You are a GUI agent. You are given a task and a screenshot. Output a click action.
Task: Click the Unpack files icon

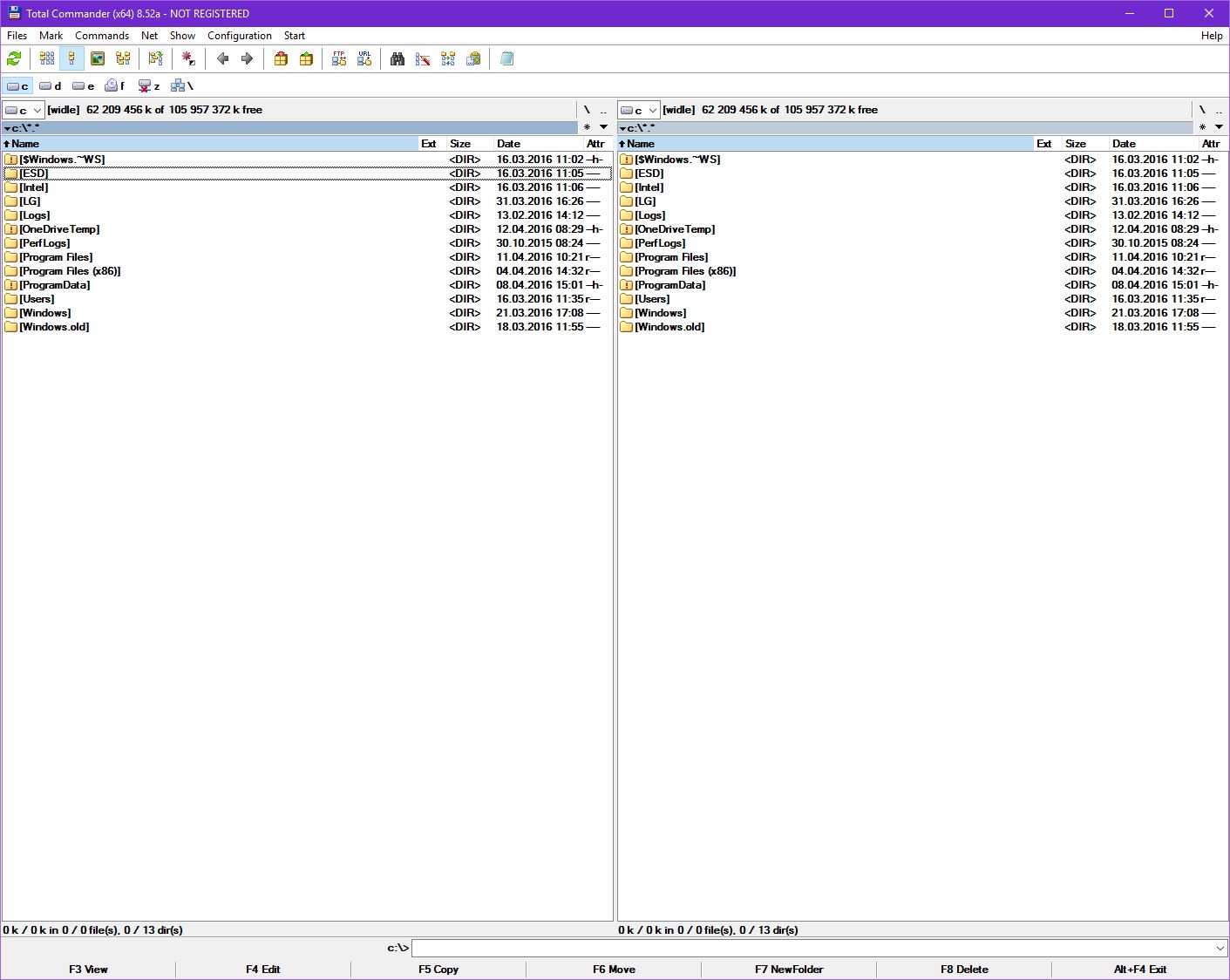pos(306,58)
